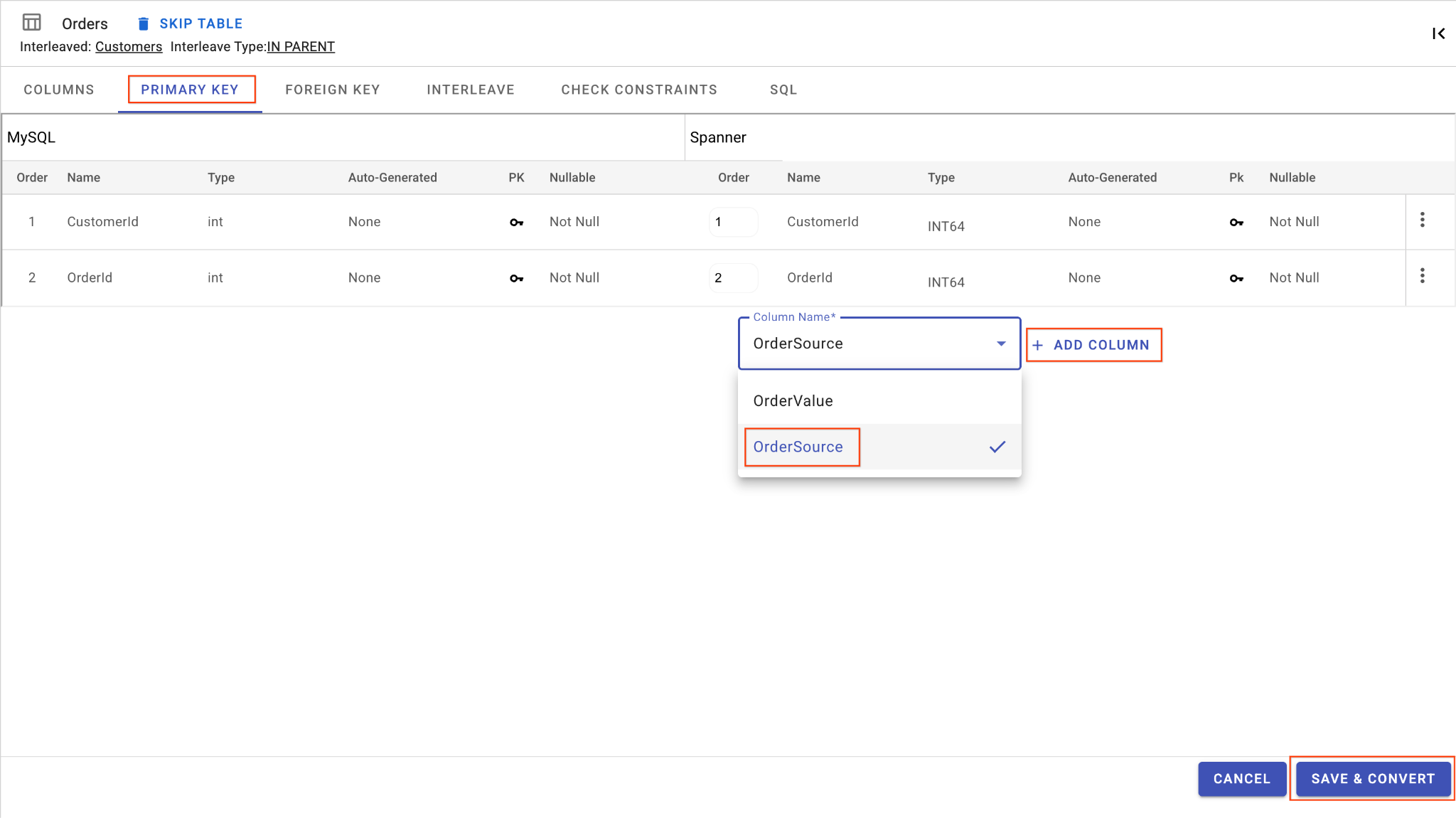Open three-dot menu for OrderId row
This screenshot has width=1456, height=818.
click(1422, 276)
